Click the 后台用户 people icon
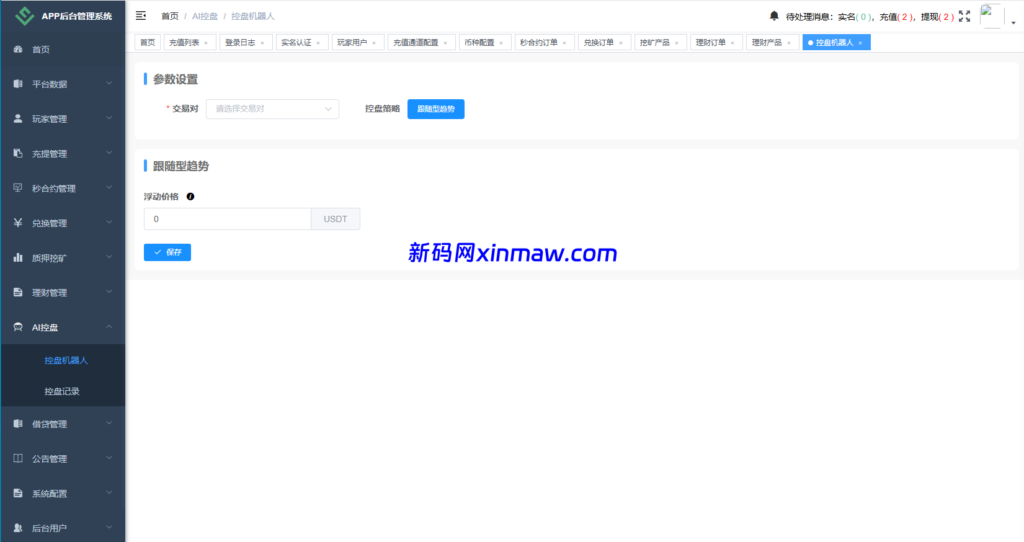Image resolution: width=1024 pixels, height=542 pixels. (x=18, y=528)
